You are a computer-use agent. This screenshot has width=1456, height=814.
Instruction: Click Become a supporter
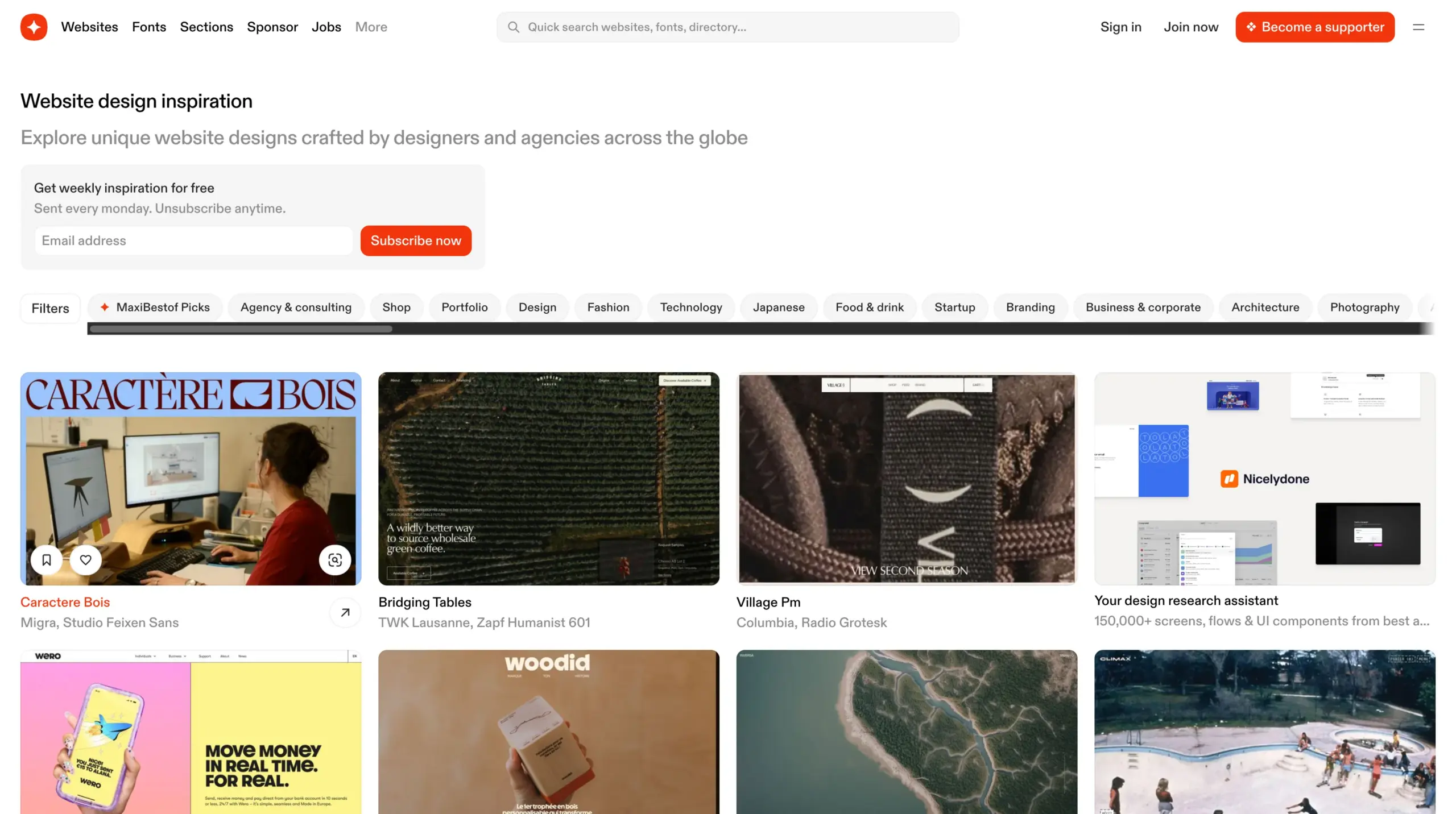point(1314,27)
